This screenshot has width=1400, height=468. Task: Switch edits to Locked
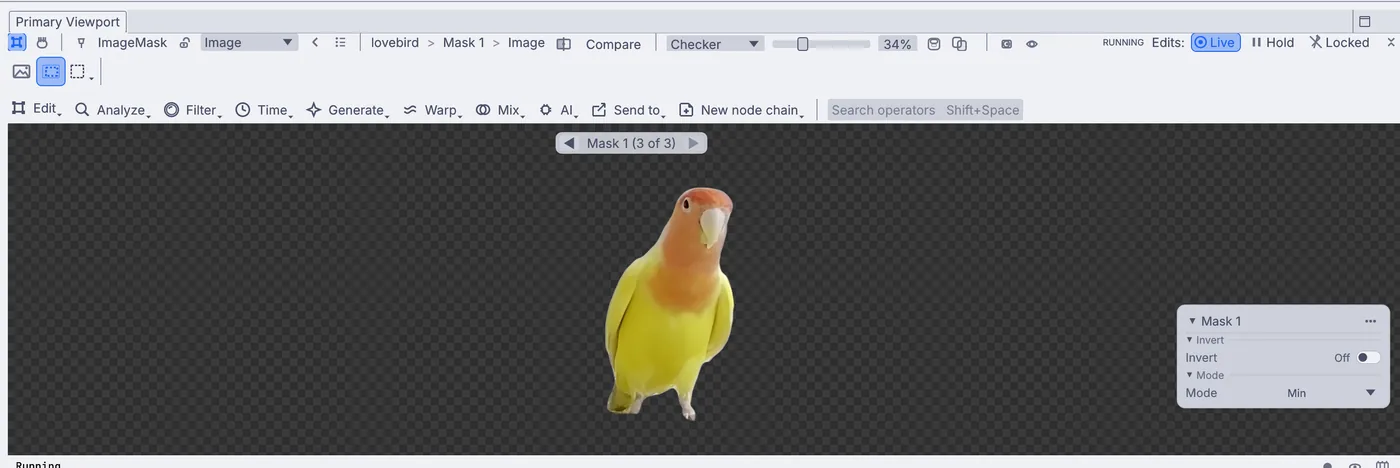click(1339, 43)
